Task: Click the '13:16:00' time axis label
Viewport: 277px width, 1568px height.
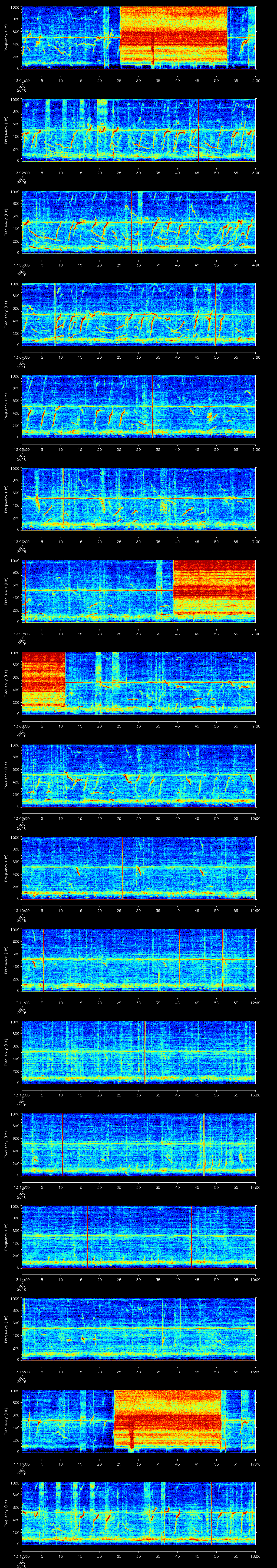Action: pos(21,1463)
